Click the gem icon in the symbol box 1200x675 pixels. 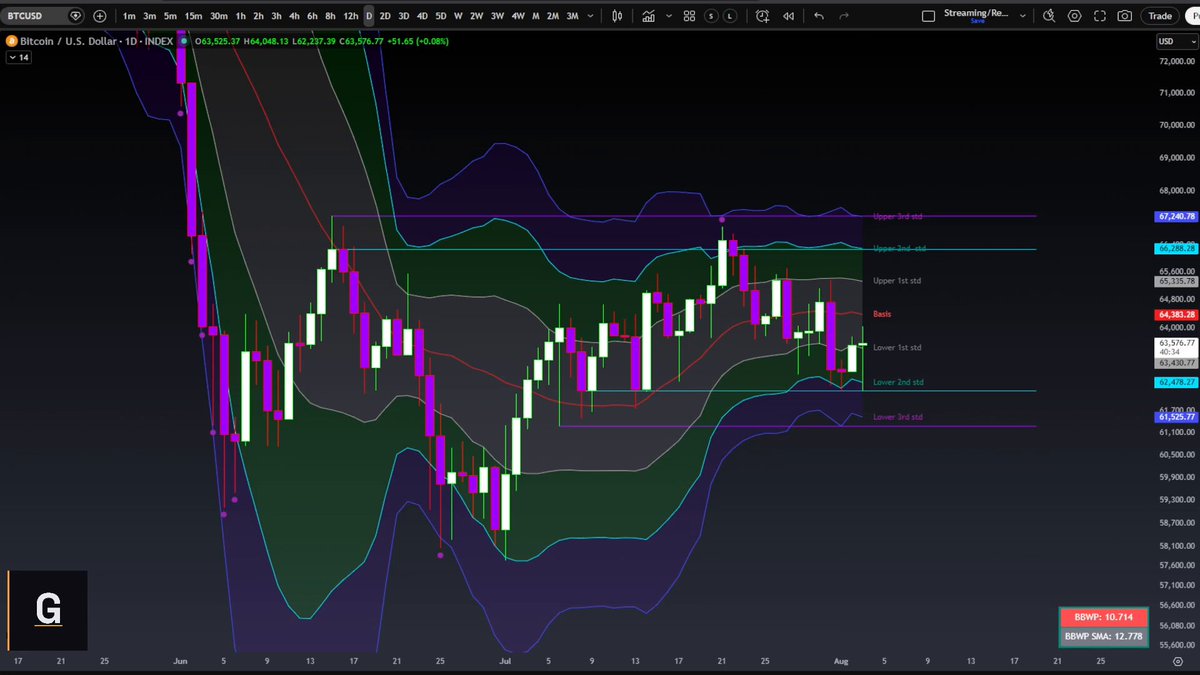pyautogui.click(x=76, y=16)
